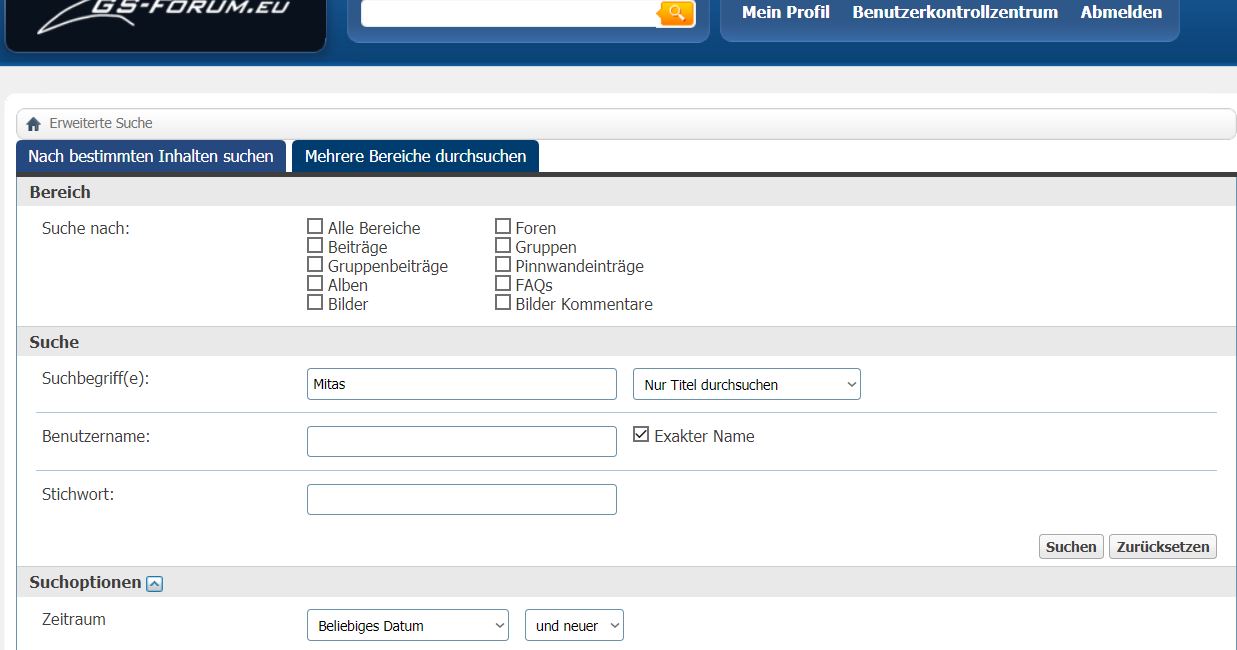Image resolution: width=1237 pixels, height=650 pixels.
Task: Click the orange magnifier search icon
Action: (676, 13)
